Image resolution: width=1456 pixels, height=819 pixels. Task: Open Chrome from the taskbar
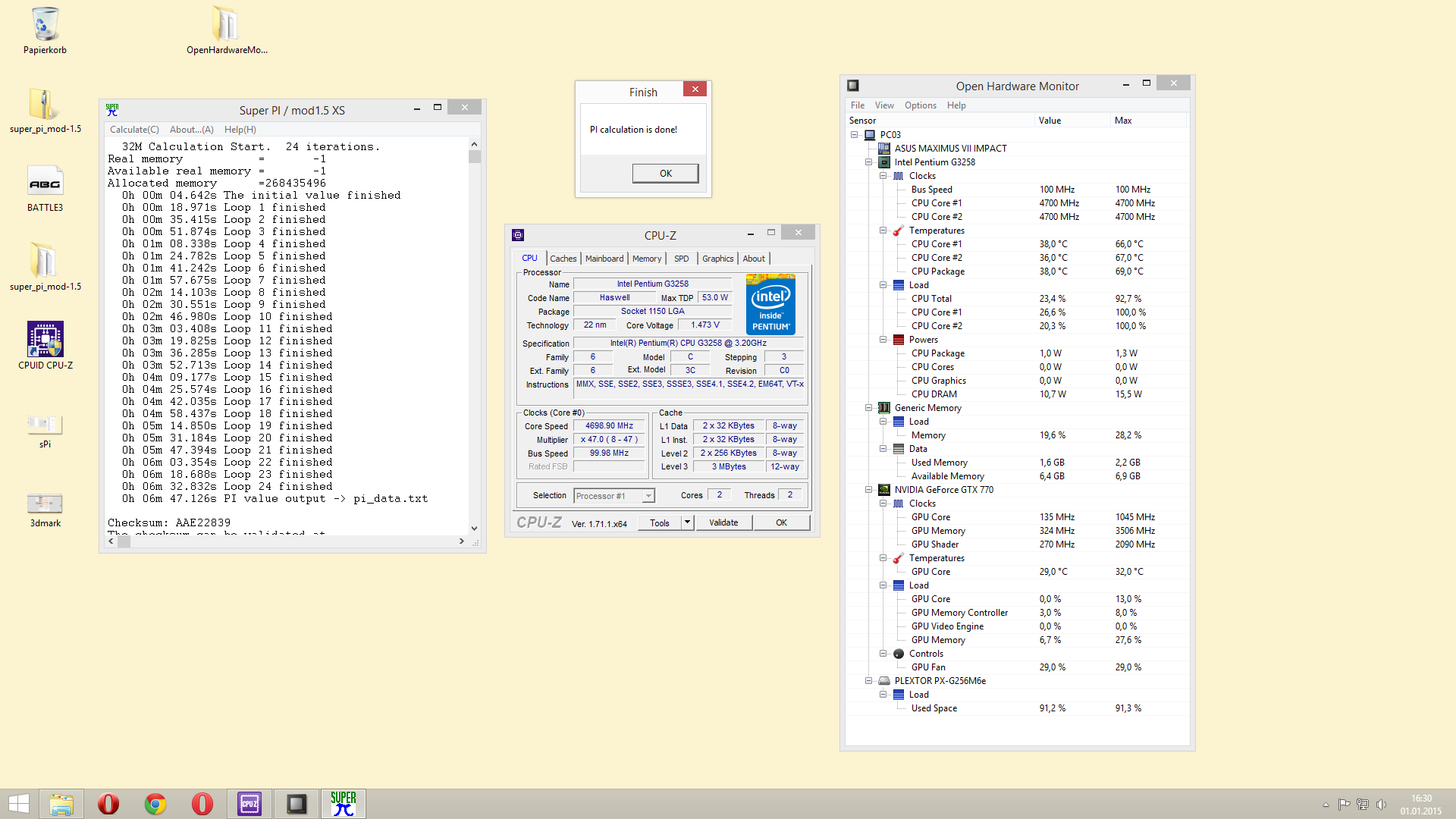point(155,804)
